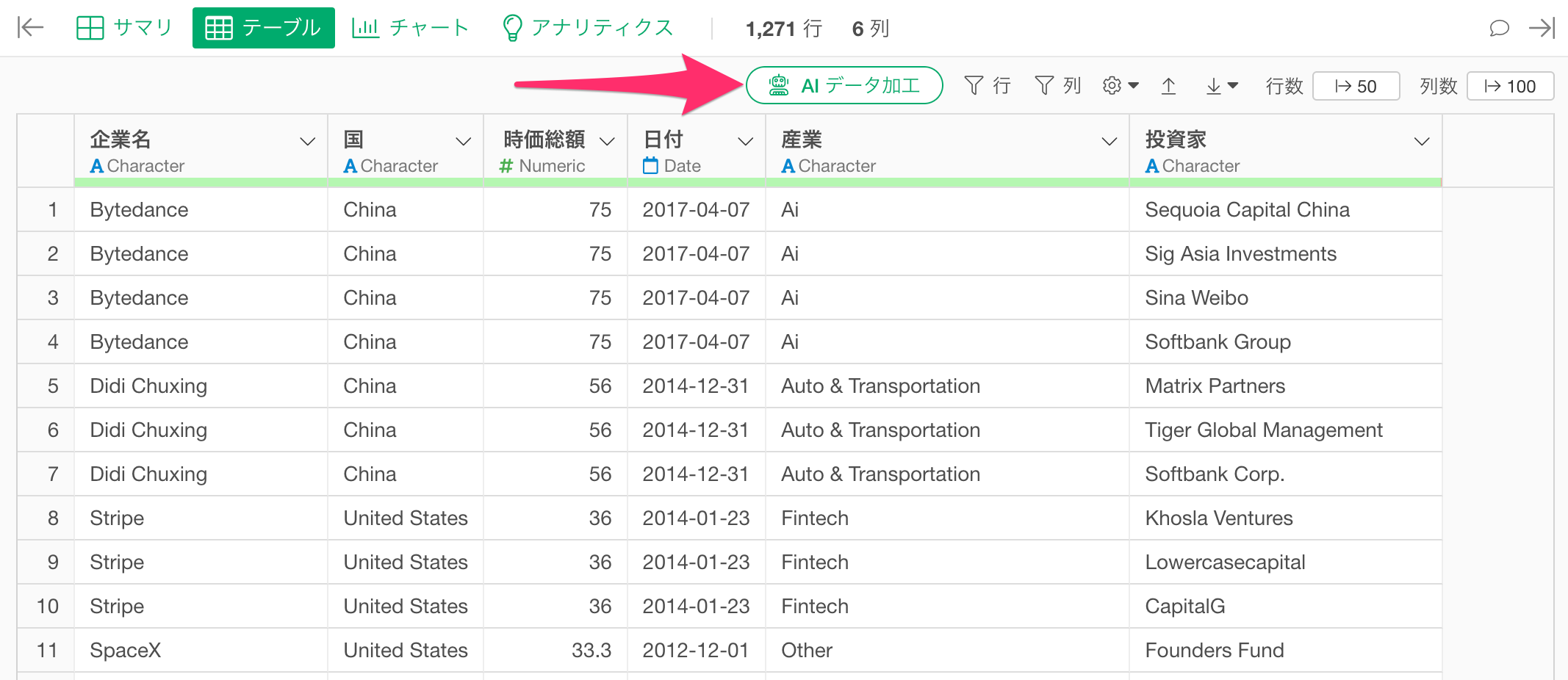Click the Date calendar icon under 日付
The image size is (1568, 680).
pos(650,165)
